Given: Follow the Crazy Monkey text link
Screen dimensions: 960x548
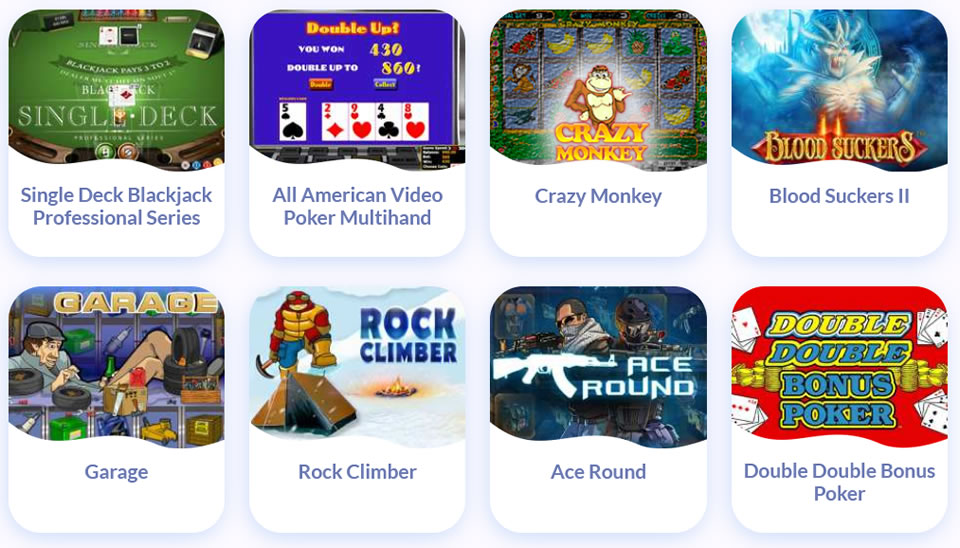Looking at the screenshot, I should 598,196.
